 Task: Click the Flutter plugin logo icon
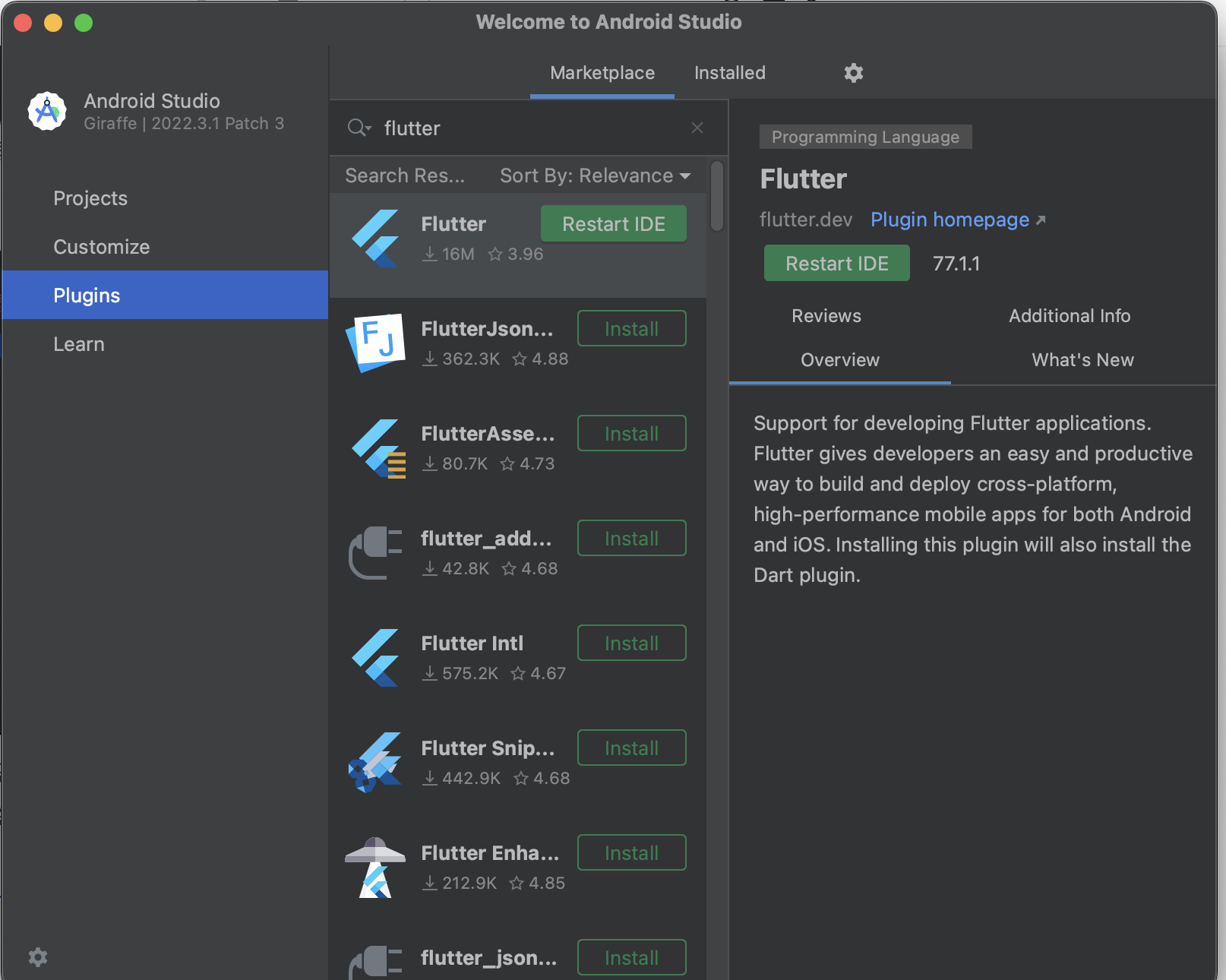(x=376, y=239)
